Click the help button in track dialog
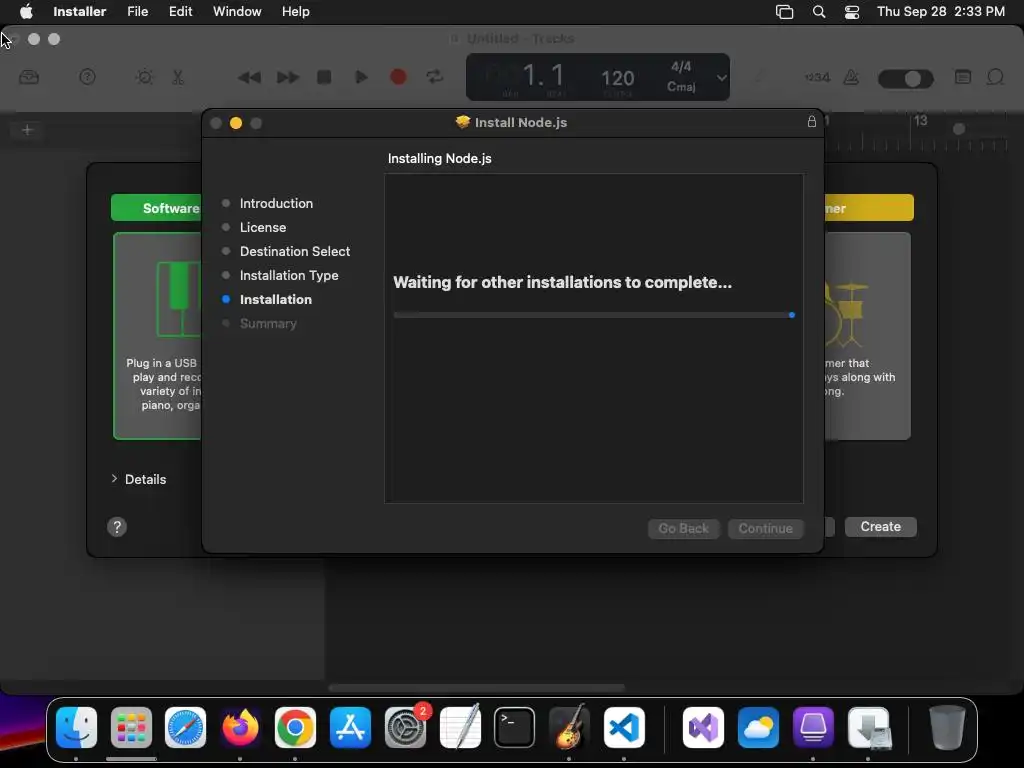Screen dimensions: 1024x768 [117, 527]
